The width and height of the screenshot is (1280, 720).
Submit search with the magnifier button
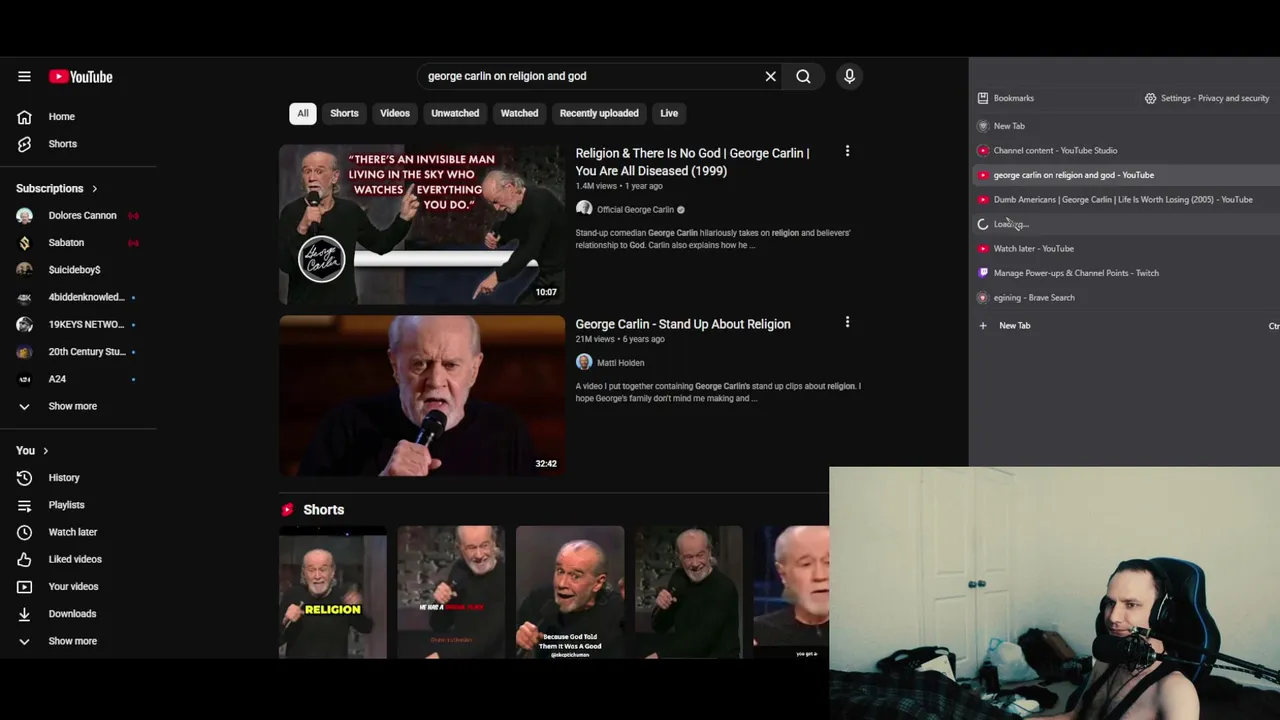pyautogui.click(x=803, y=76)
